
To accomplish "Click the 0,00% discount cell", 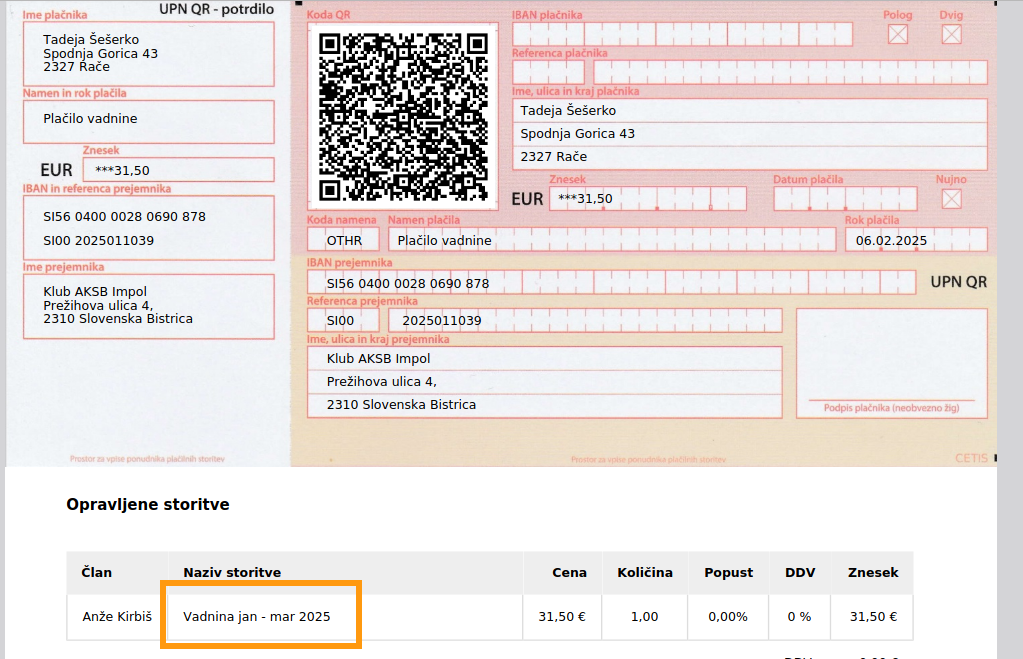I will pos(728,616).
